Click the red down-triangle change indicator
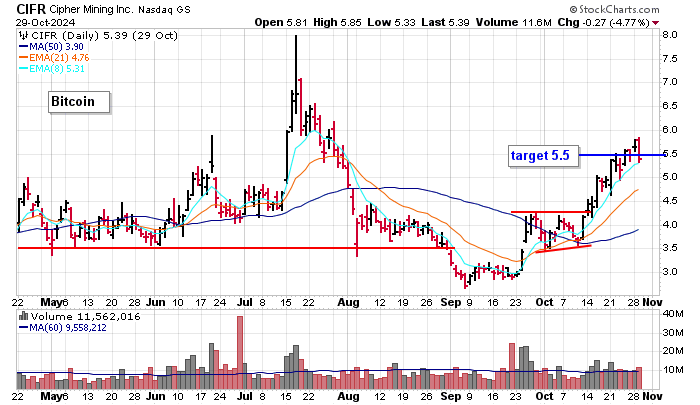Screen dimensions: 700x405 point(655,23)
